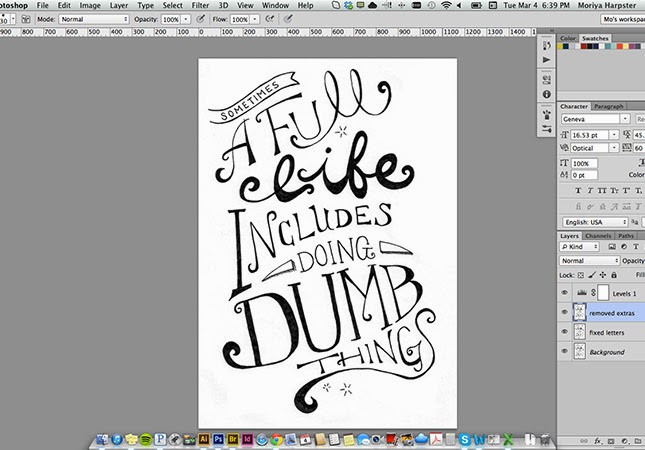Viewport: 645px width, 450px height.
Task: Apply All Caps in Character panel
Action: point(602,190)
